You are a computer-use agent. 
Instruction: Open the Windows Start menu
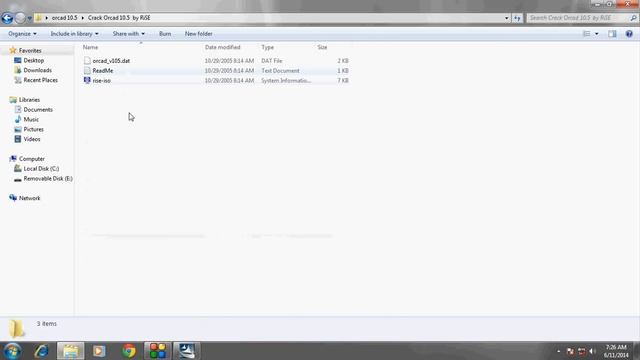tap(12, 351)
